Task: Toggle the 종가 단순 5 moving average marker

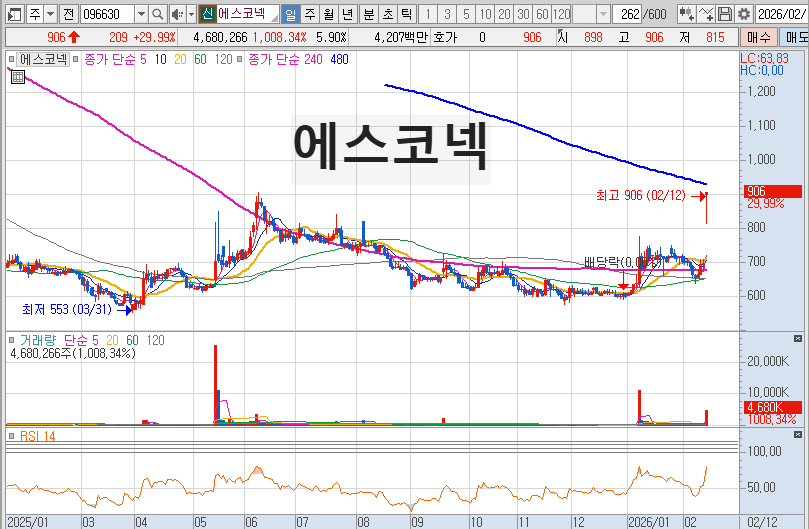Action: click(75, 59)
